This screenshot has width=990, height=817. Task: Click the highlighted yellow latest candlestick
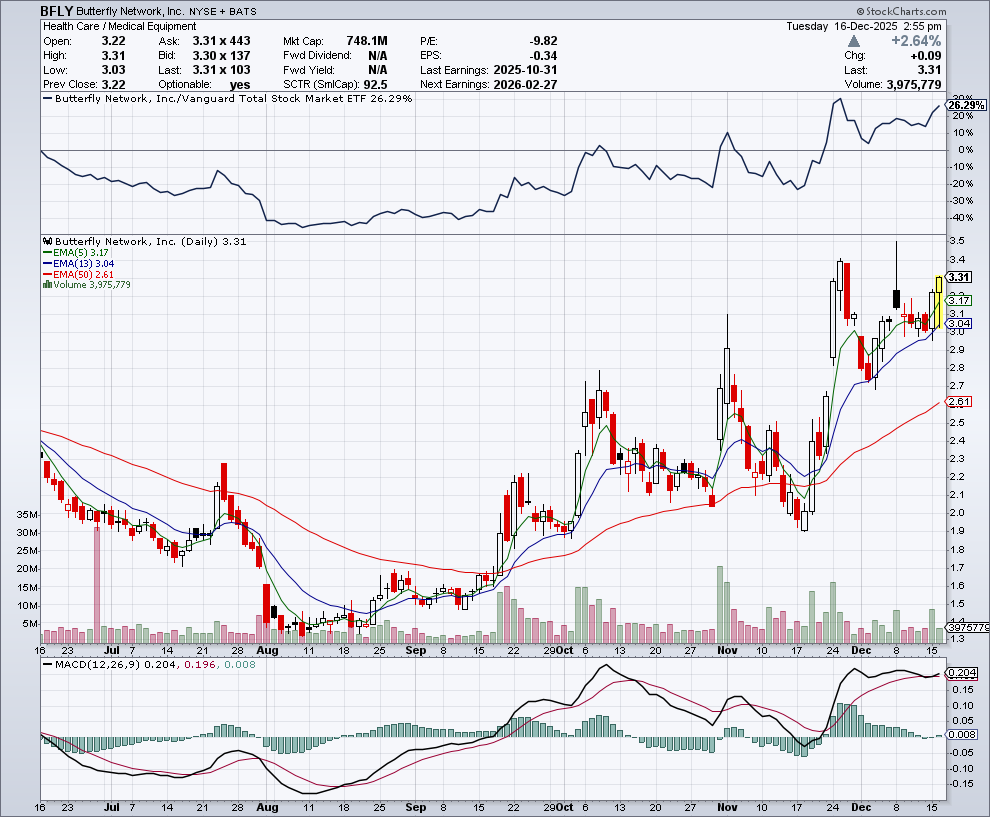[x=939, y=302]
